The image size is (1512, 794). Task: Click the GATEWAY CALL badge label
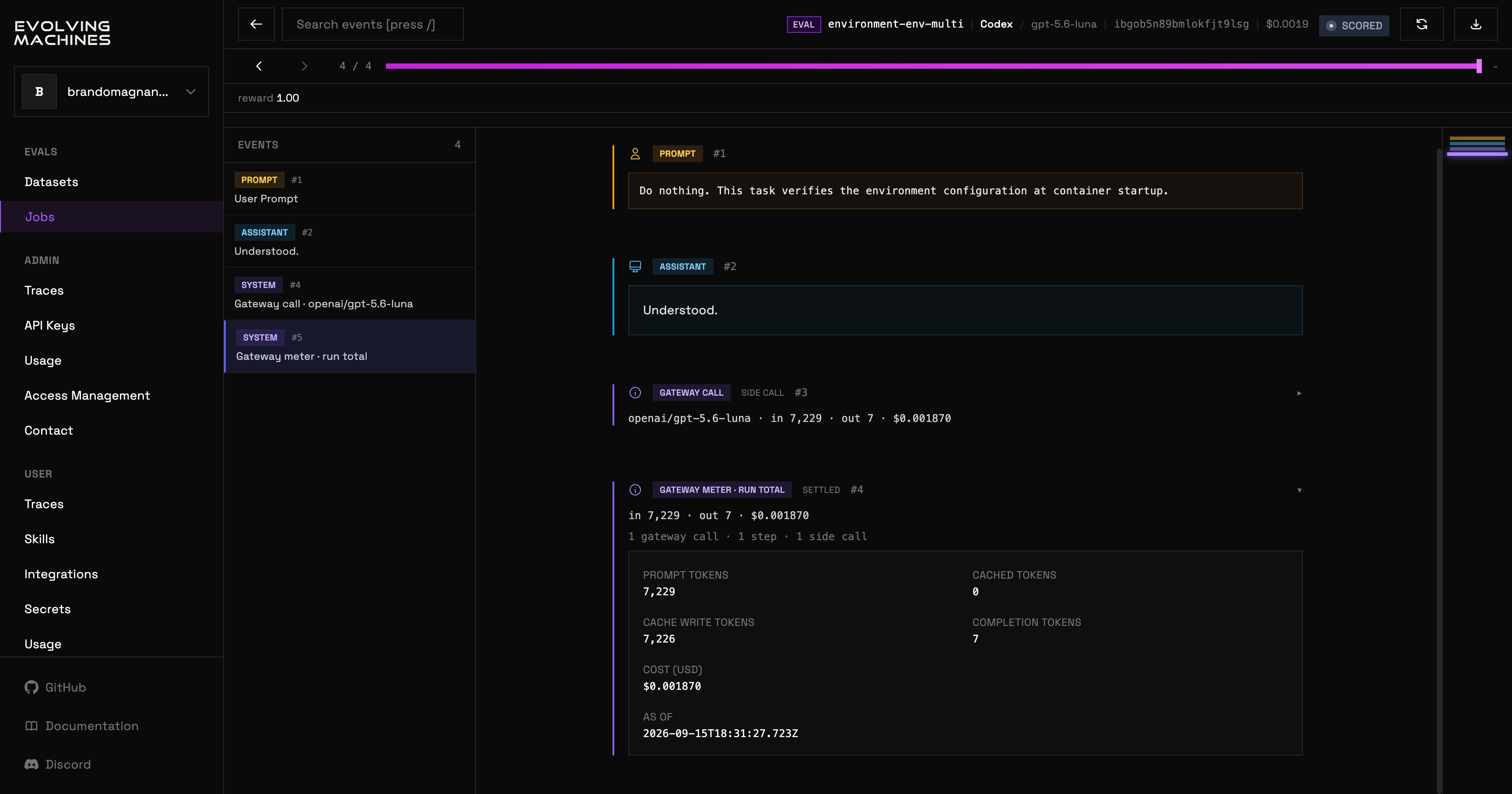click(x=691, y=393)
